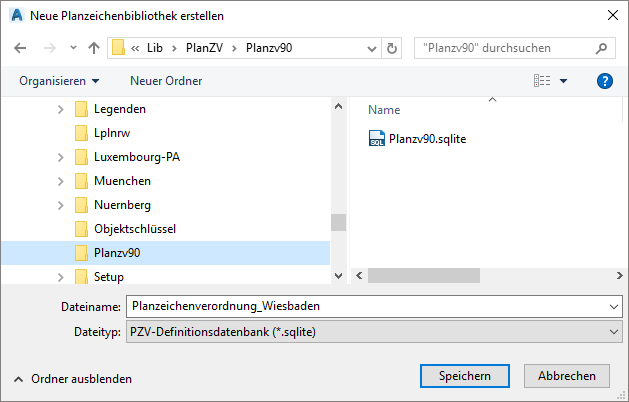Change view layout icon

tap(542, 80)
